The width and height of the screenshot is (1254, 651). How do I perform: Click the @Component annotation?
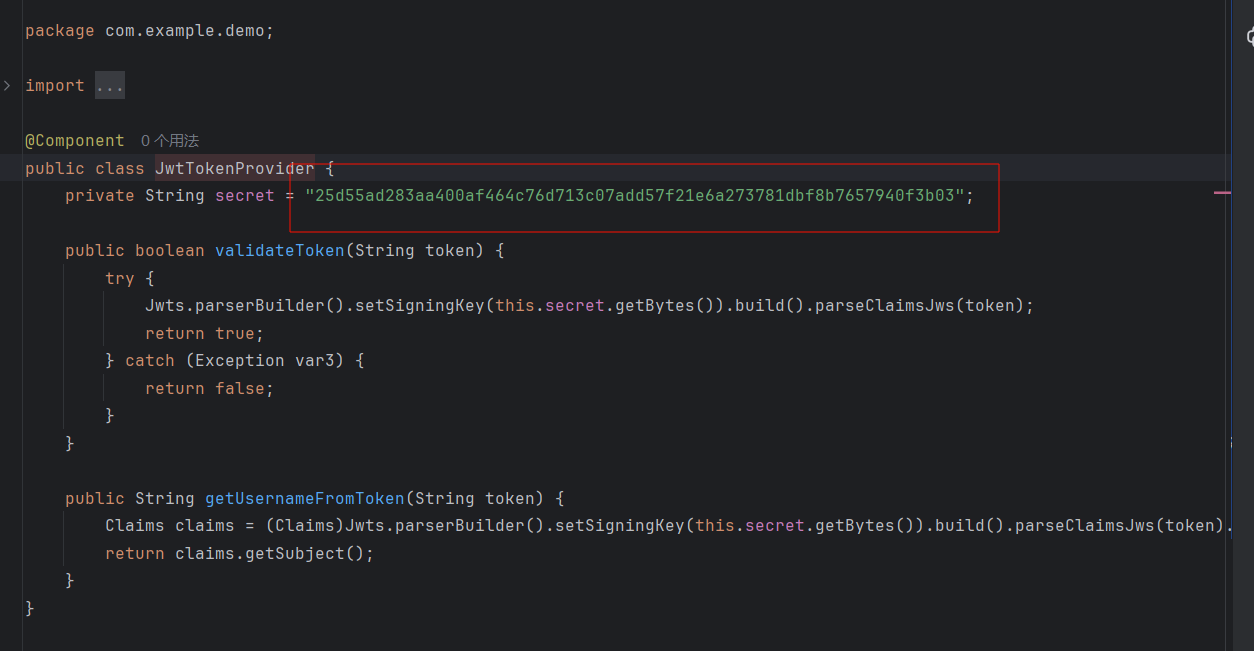pyautogui.click(x=75, y=141)
